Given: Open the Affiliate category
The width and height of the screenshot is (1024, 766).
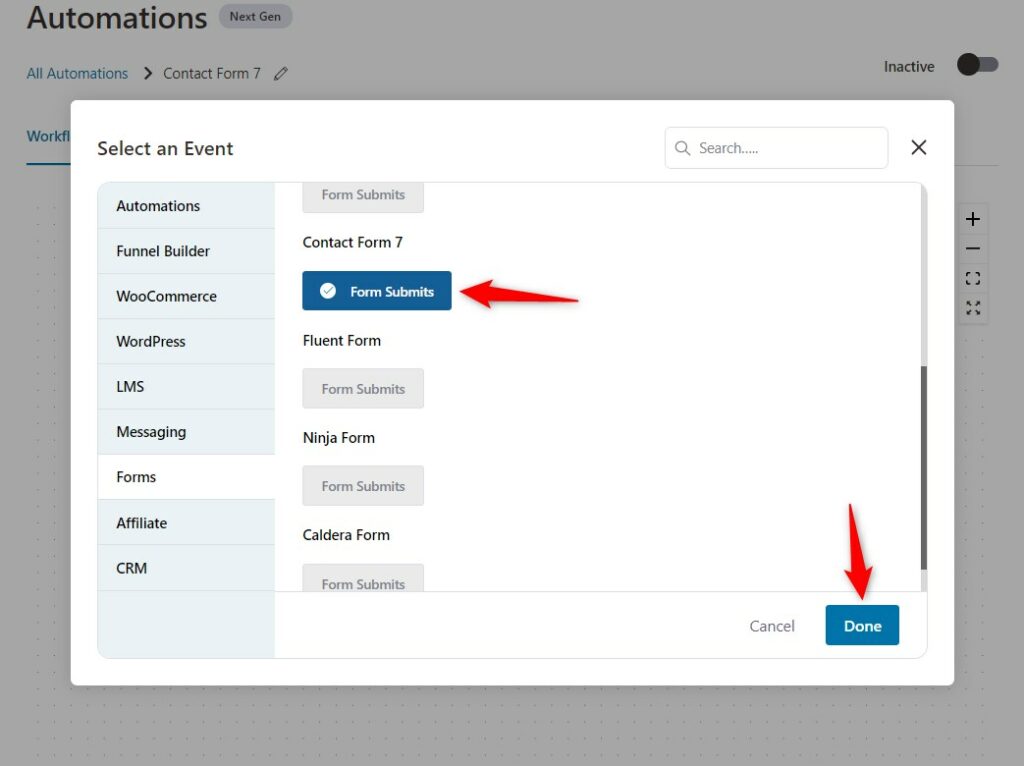Looking at the screenshot, I should click(186, 522).
